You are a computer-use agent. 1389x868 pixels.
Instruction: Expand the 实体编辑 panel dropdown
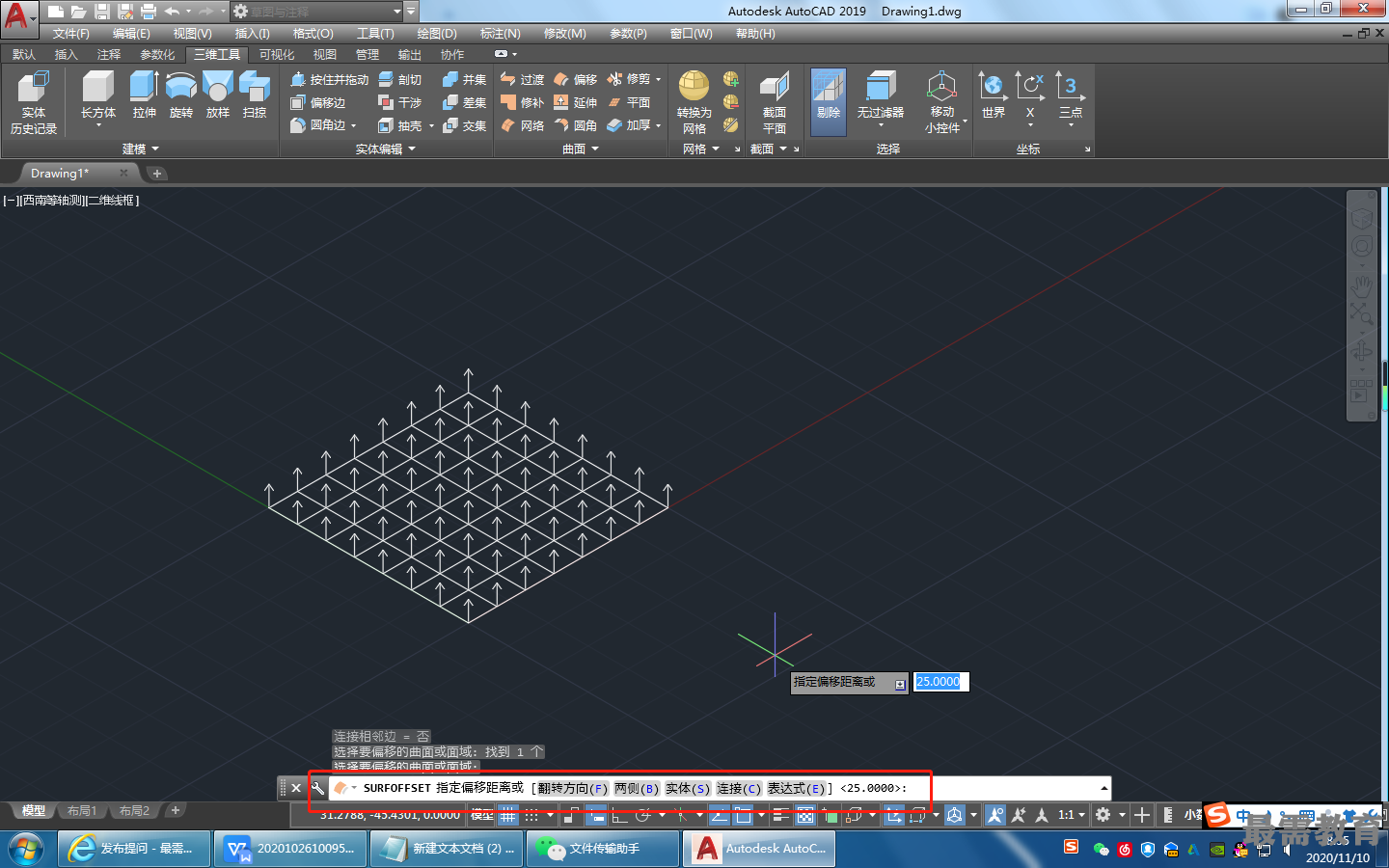386,149
